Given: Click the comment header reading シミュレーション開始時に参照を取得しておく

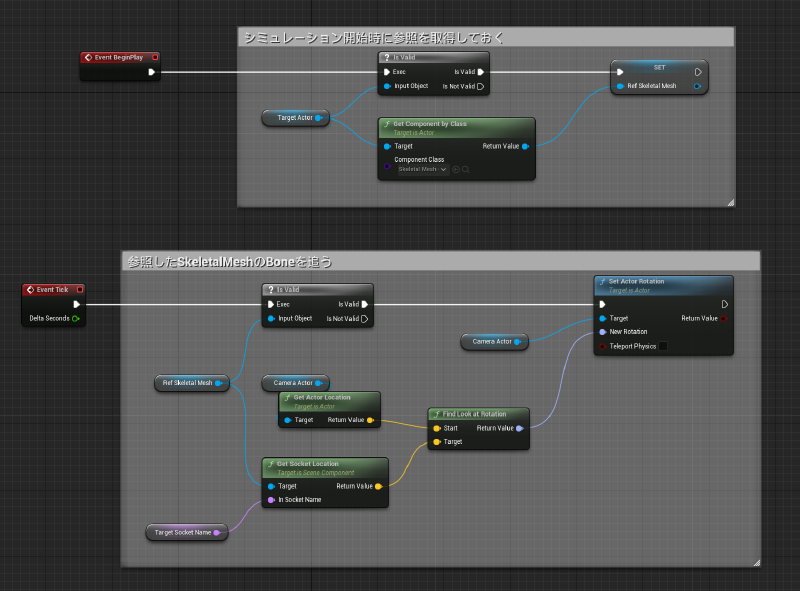Looking at the screenshot, I should click(486, 38).
